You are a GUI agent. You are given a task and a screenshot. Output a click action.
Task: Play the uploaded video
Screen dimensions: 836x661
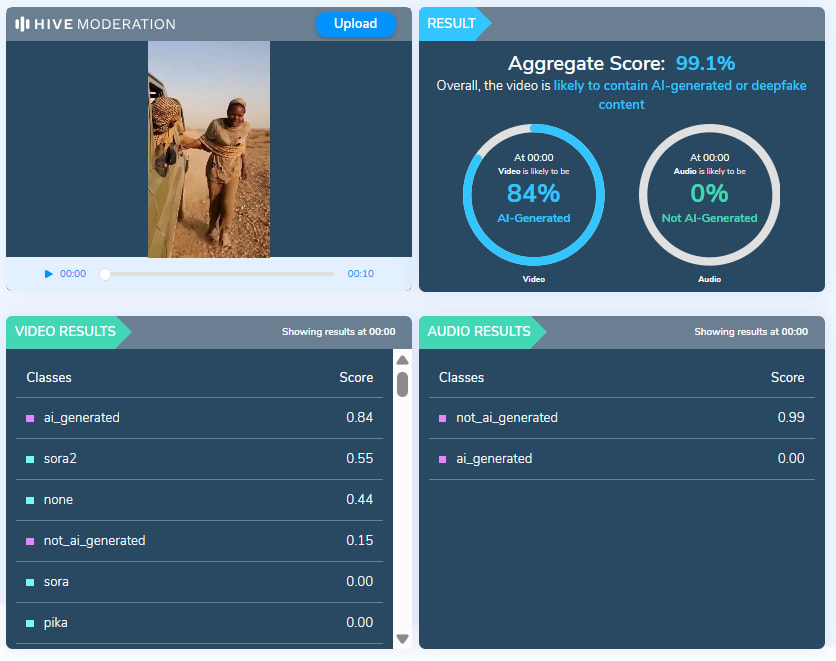[48, 274]
